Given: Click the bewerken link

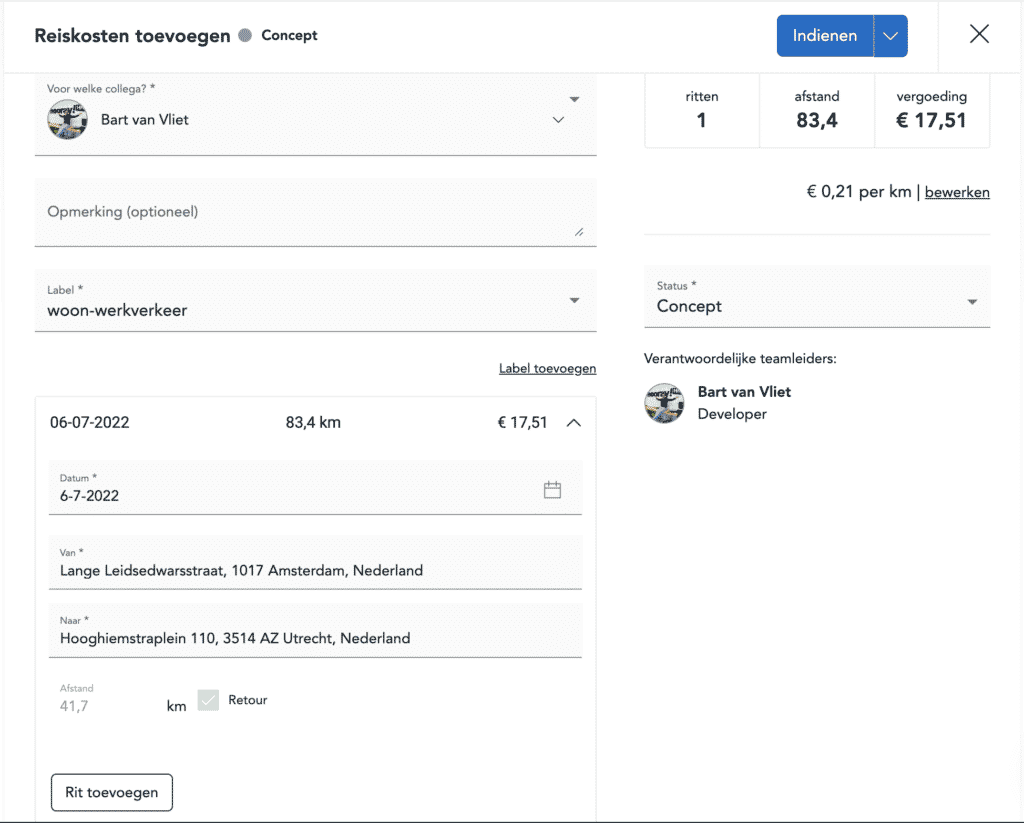Looking at the screenshot, I should point(957,192).
